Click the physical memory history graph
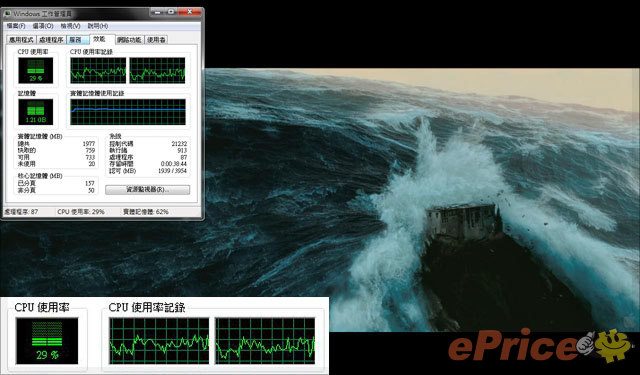This screenshot has height=375, width=640. point(128,112)
